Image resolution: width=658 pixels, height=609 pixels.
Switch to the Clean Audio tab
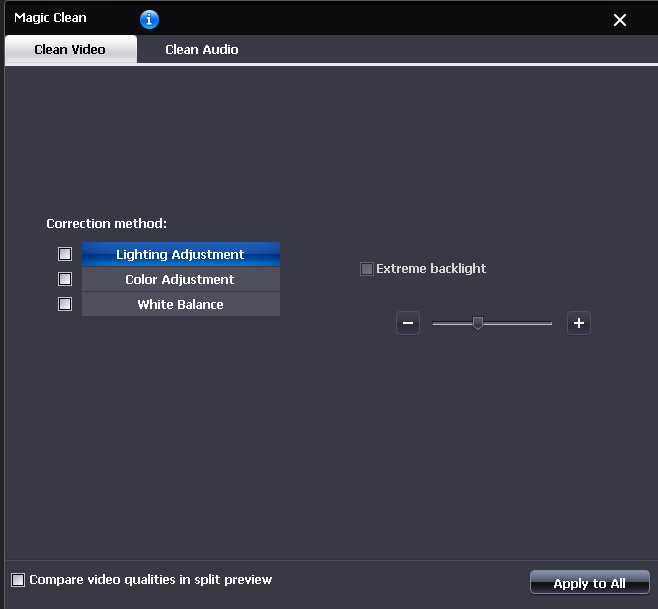(x=201, y=49)
